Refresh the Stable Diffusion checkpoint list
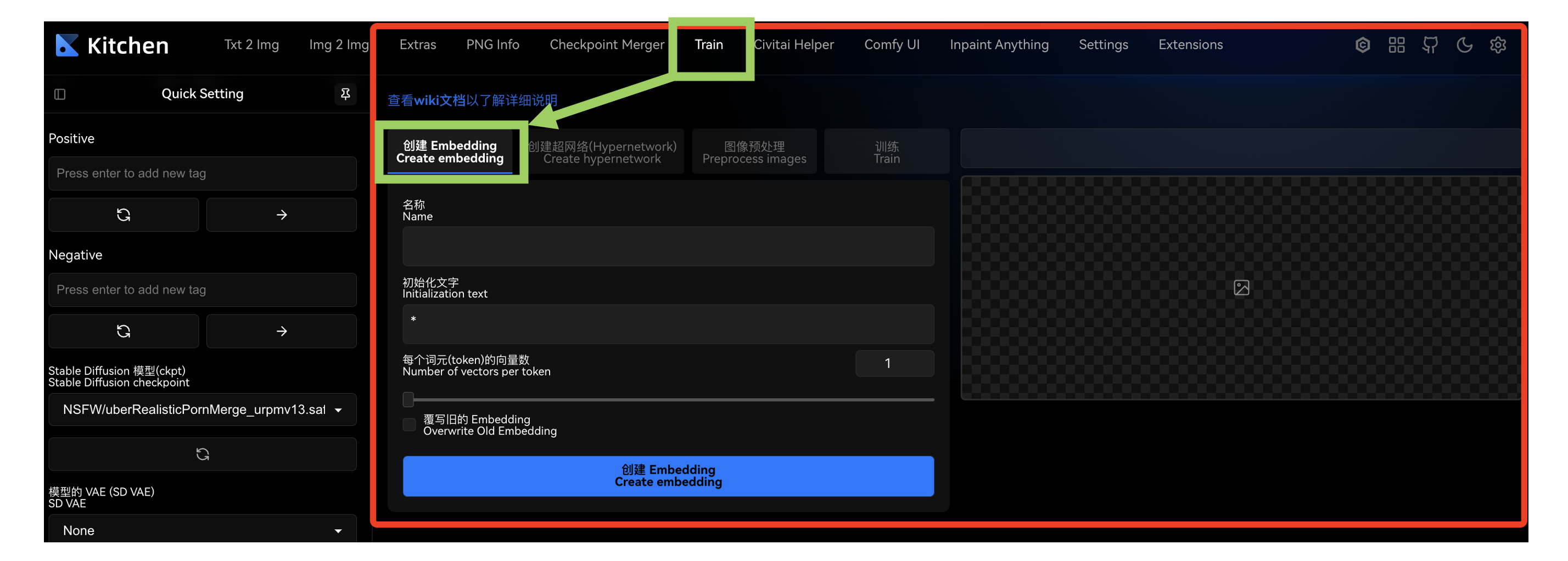The height and width of the screenshot is (561, 1568). pyautogui.click(x=202, y=454)
